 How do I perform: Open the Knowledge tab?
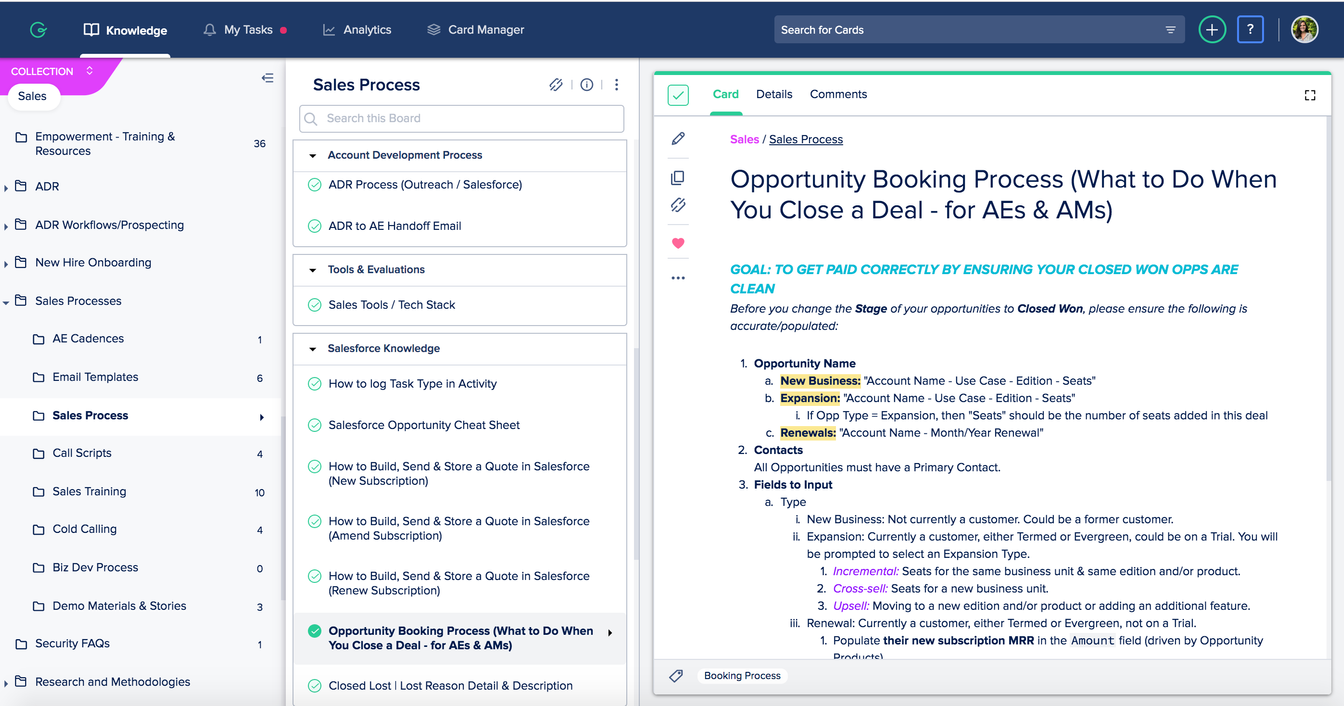(125, 30)
